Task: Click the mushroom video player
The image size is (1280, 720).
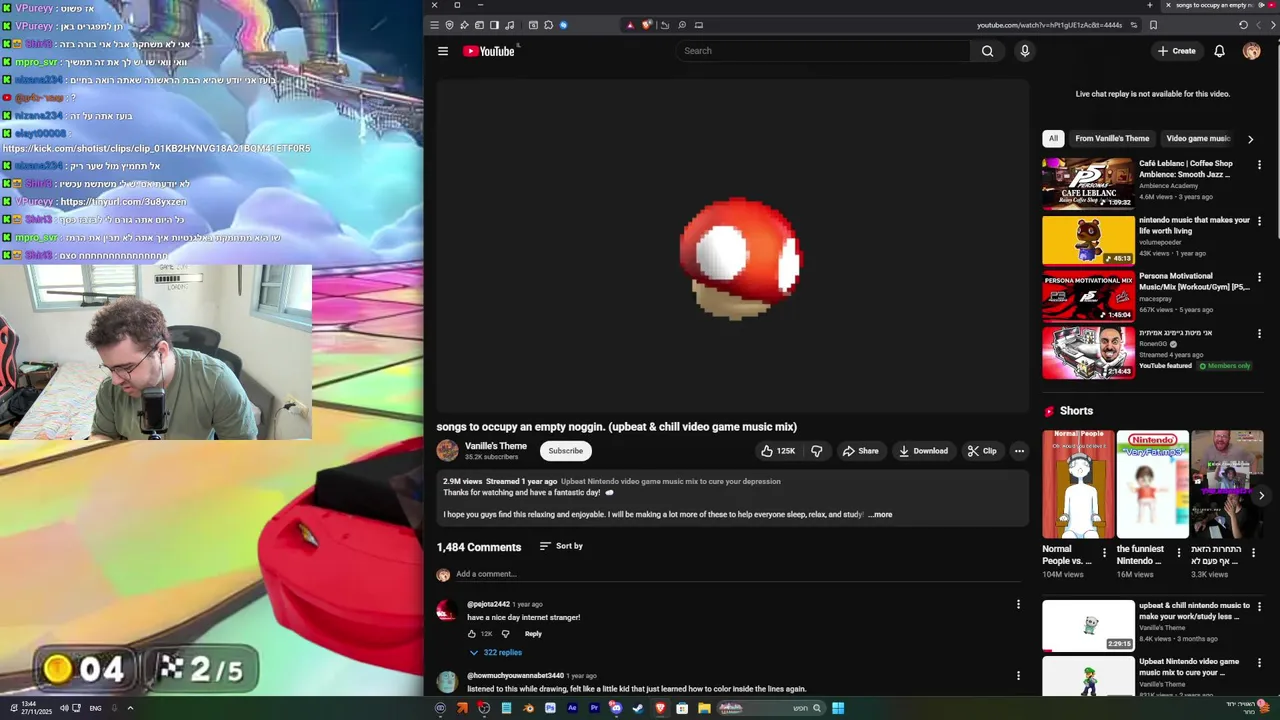Action: point(731,245)
